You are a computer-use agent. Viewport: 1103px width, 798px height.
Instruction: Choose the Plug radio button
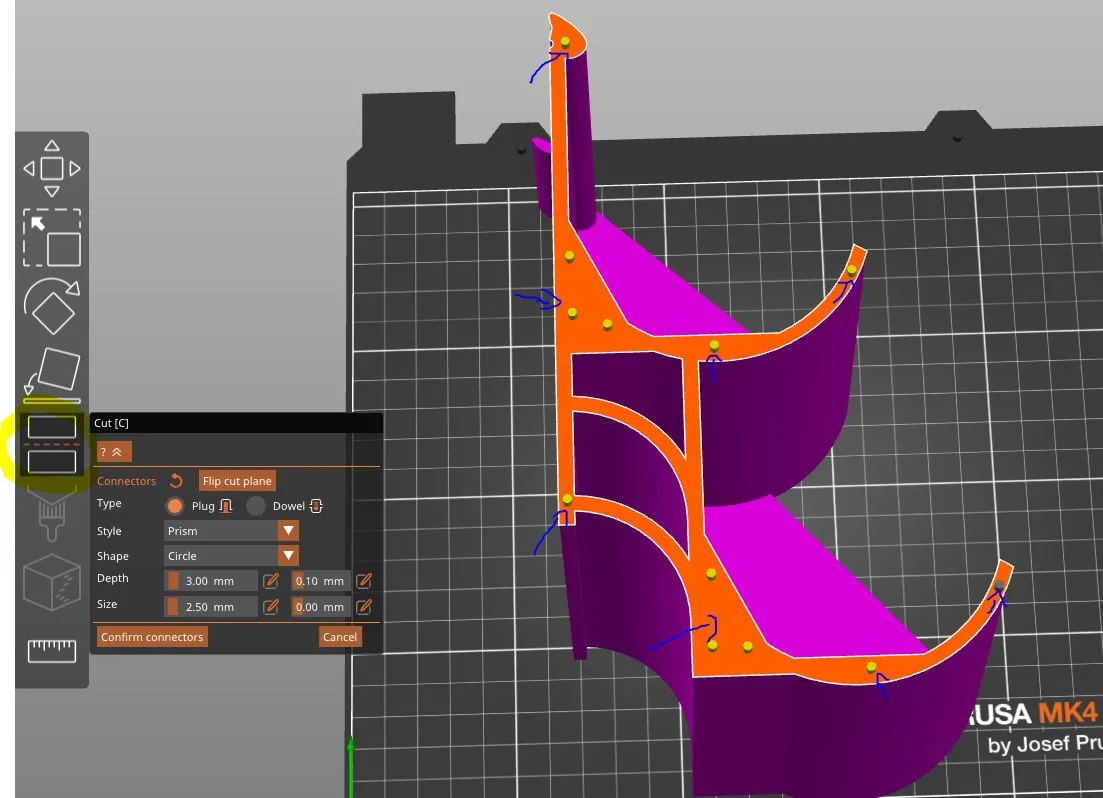click(x=174, y=506)
